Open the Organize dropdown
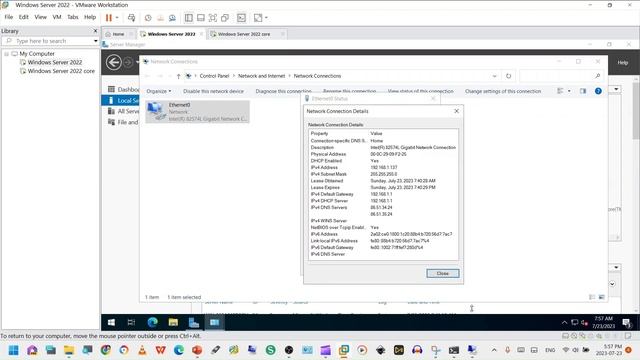 (x=159, y=91)
